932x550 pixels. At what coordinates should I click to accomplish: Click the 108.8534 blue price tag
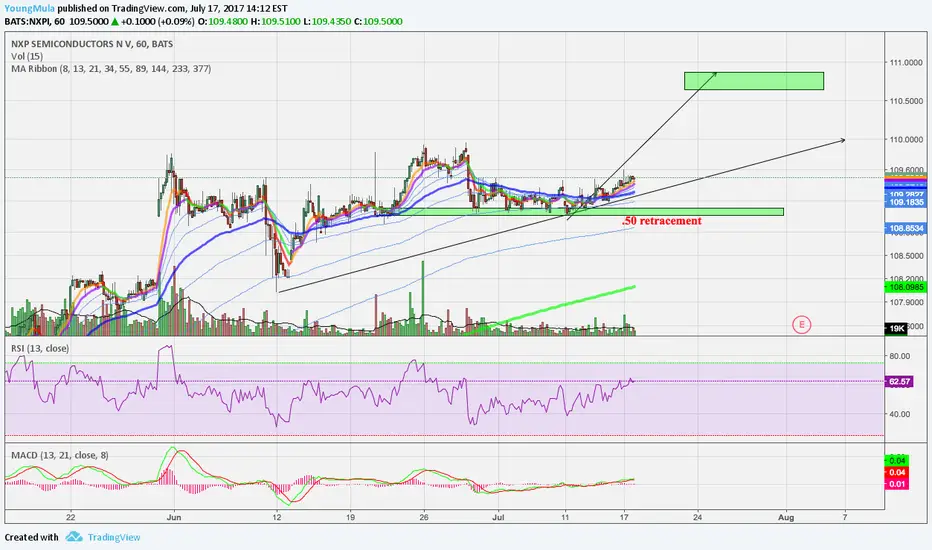coord(906,228)
